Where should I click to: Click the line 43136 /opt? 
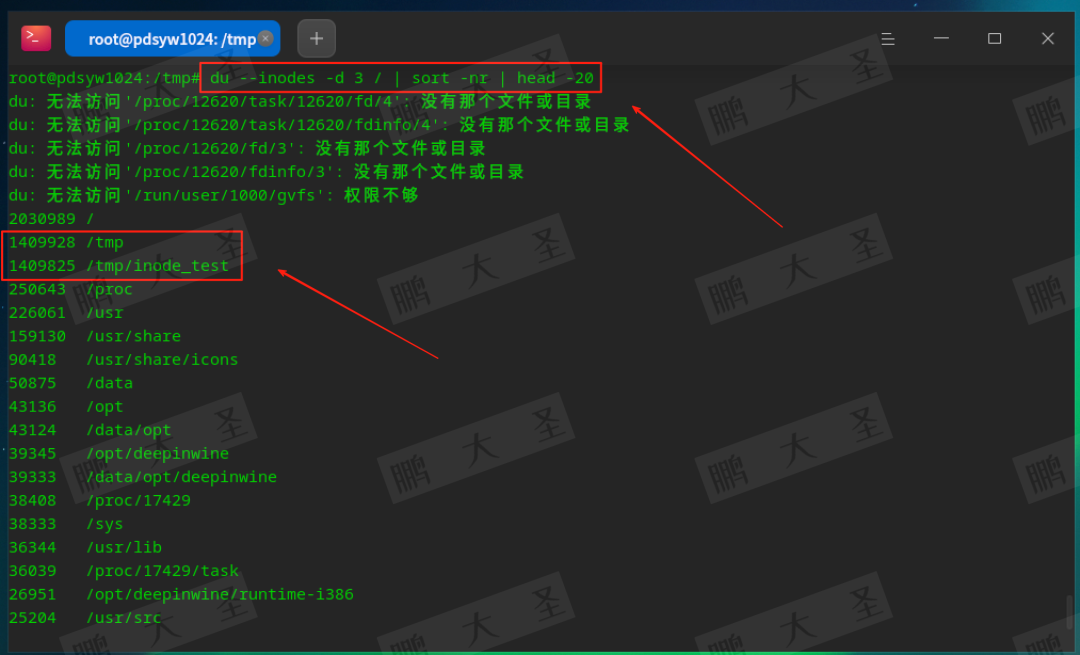[66, 406]
